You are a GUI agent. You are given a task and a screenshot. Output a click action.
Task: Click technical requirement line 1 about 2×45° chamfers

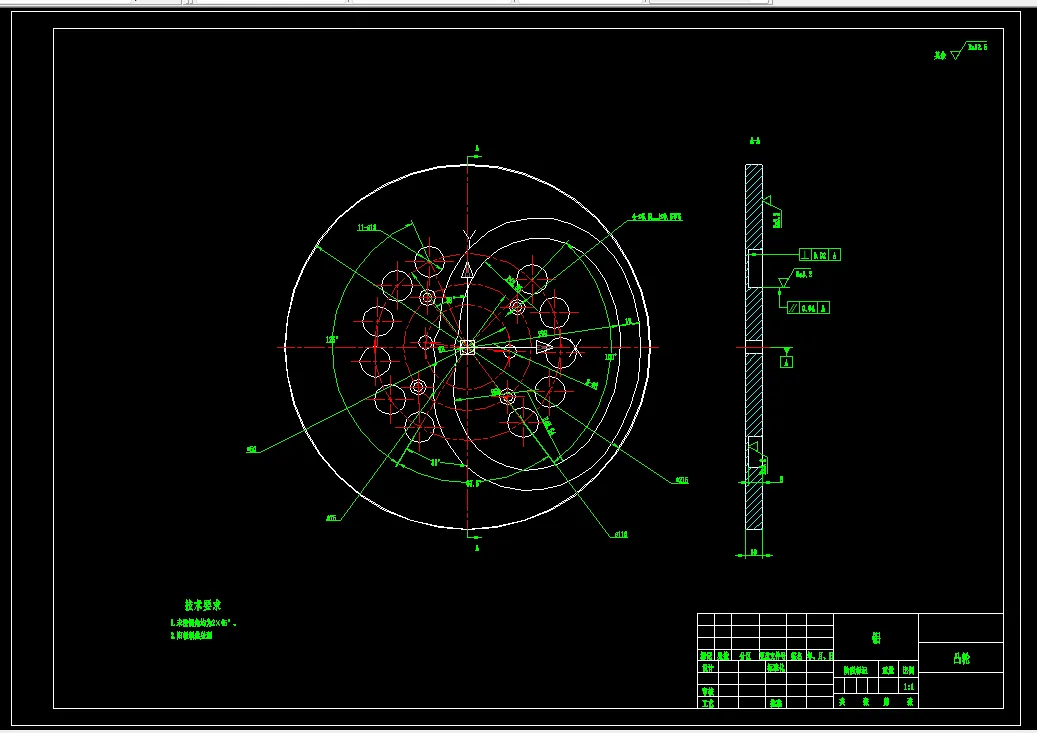[203, 623]
